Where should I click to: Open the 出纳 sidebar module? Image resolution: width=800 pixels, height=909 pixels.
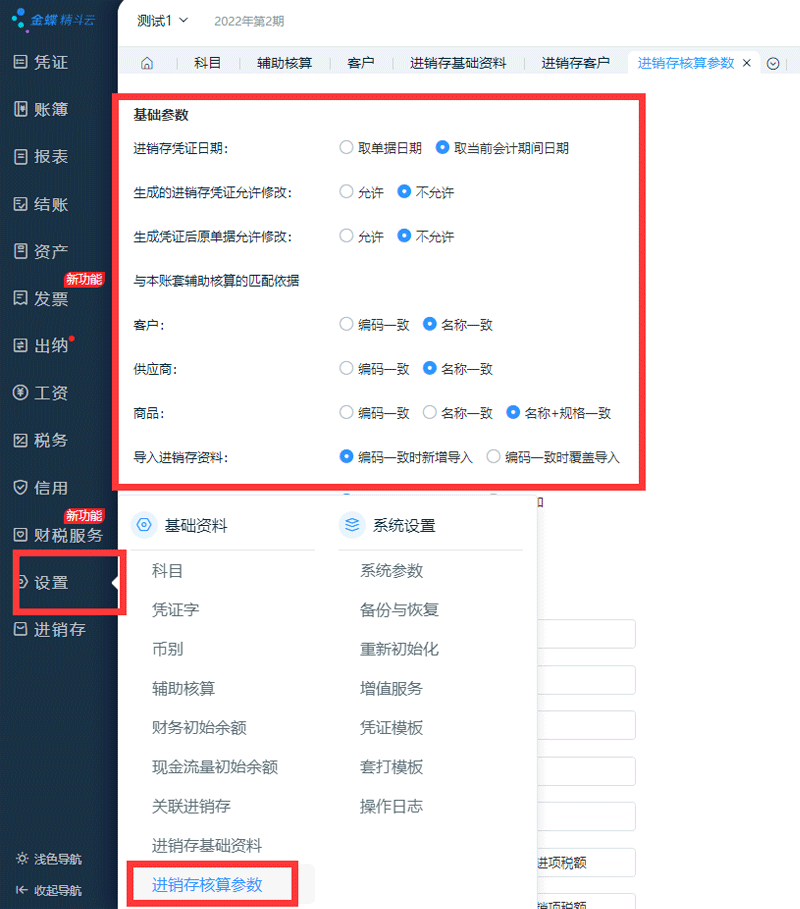tap(41, 346)
